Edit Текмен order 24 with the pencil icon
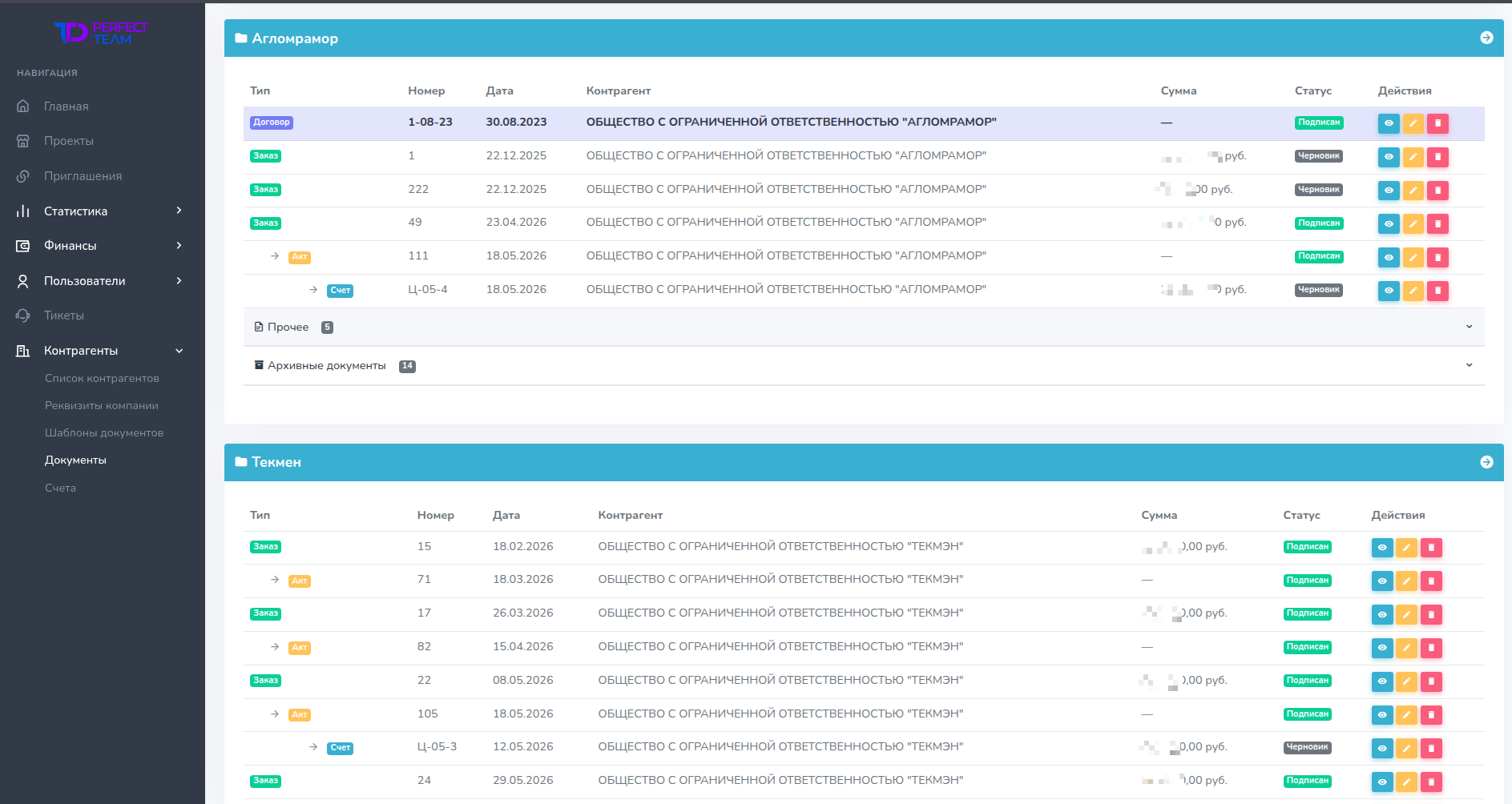Viewport: 1512px width, 804px height. pyautogui.click(x=1406, y=782)
